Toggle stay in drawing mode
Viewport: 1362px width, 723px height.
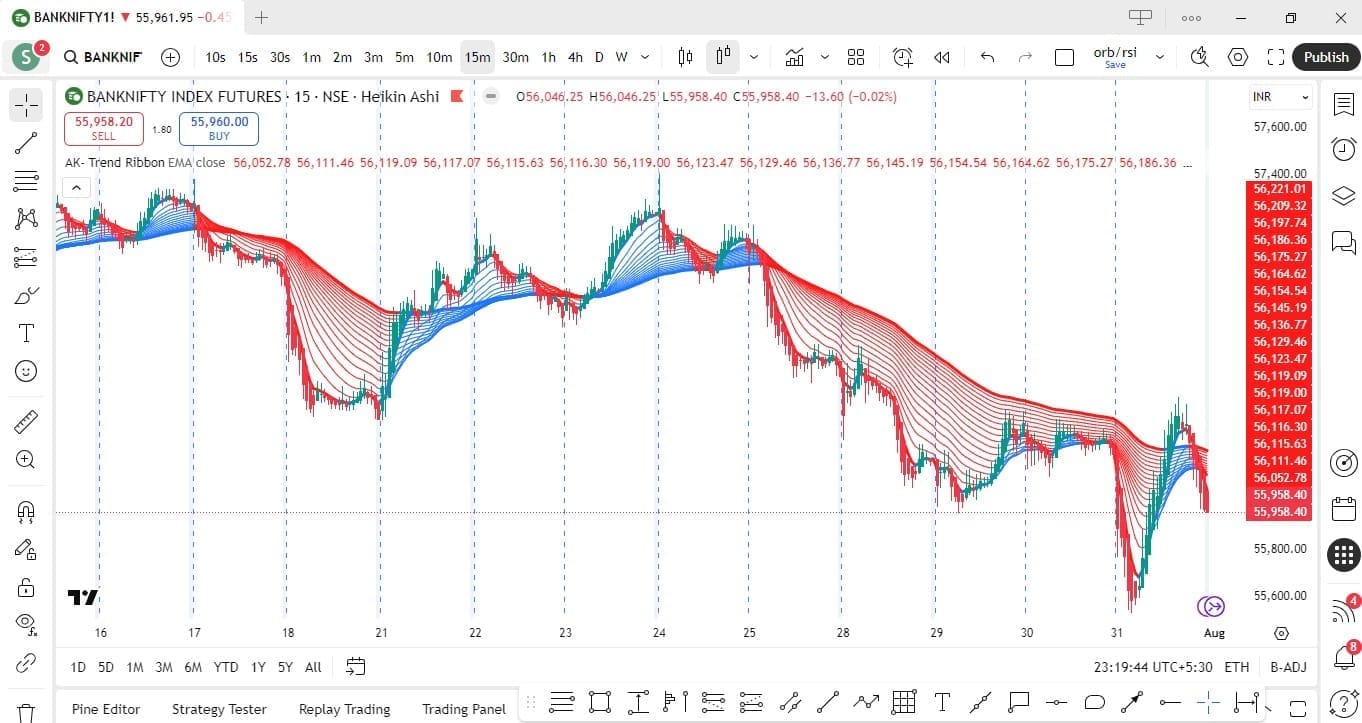(x=26, y=549)
